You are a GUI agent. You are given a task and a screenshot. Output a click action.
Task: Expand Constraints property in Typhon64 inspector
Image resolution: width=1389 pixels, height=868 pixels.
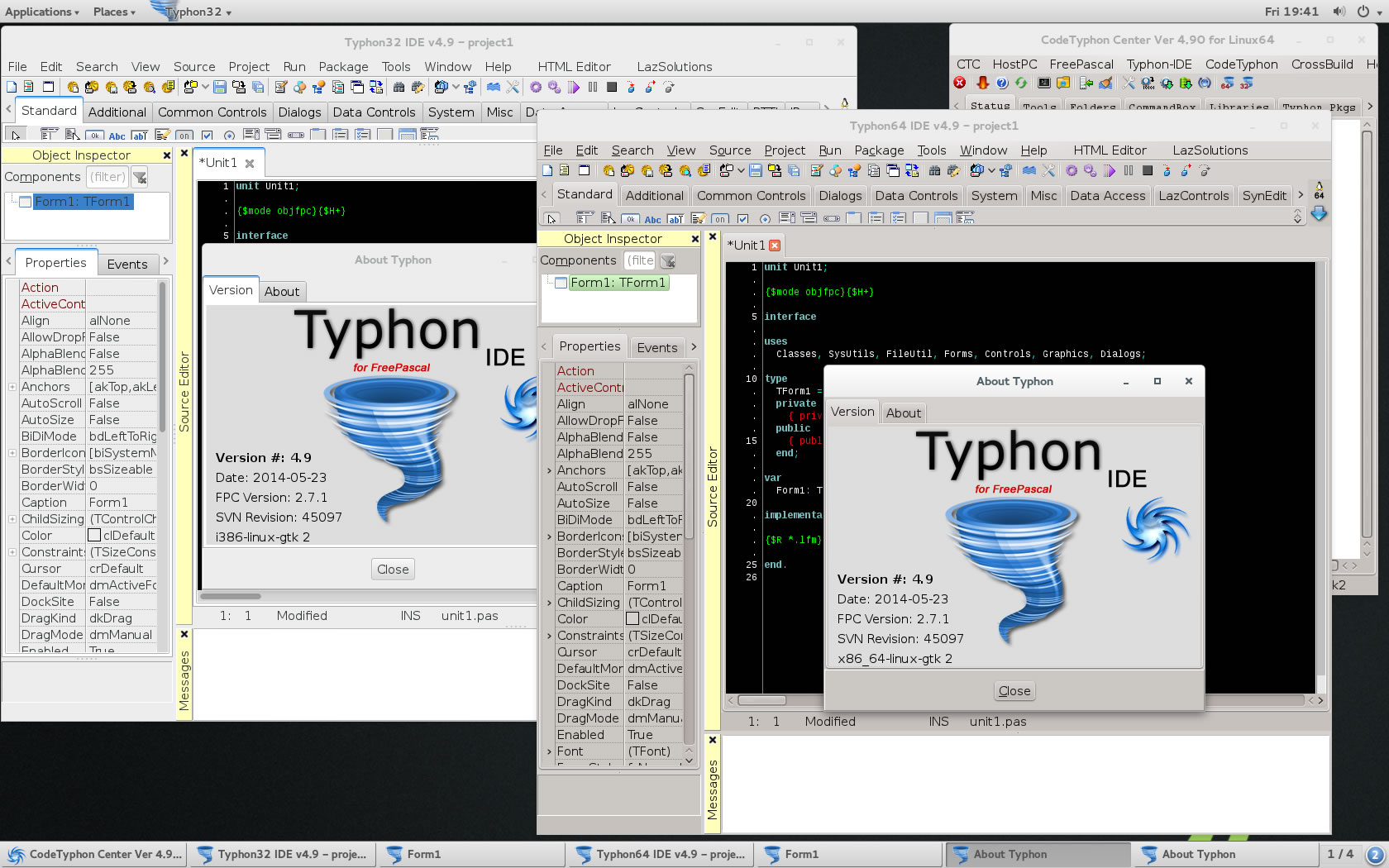click(549, 636)
